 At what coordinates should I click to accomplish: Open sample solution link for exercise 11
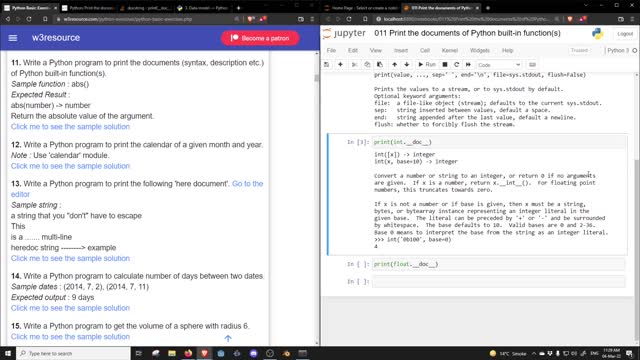coord(70,127)
